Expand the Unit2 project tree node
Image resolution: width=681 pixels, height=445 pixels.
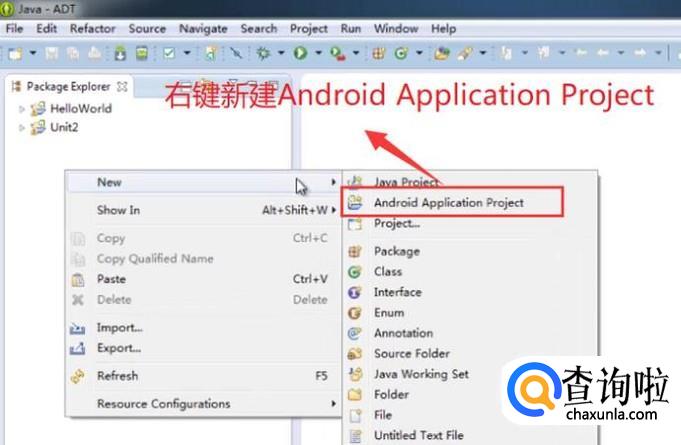click(21, 128)
